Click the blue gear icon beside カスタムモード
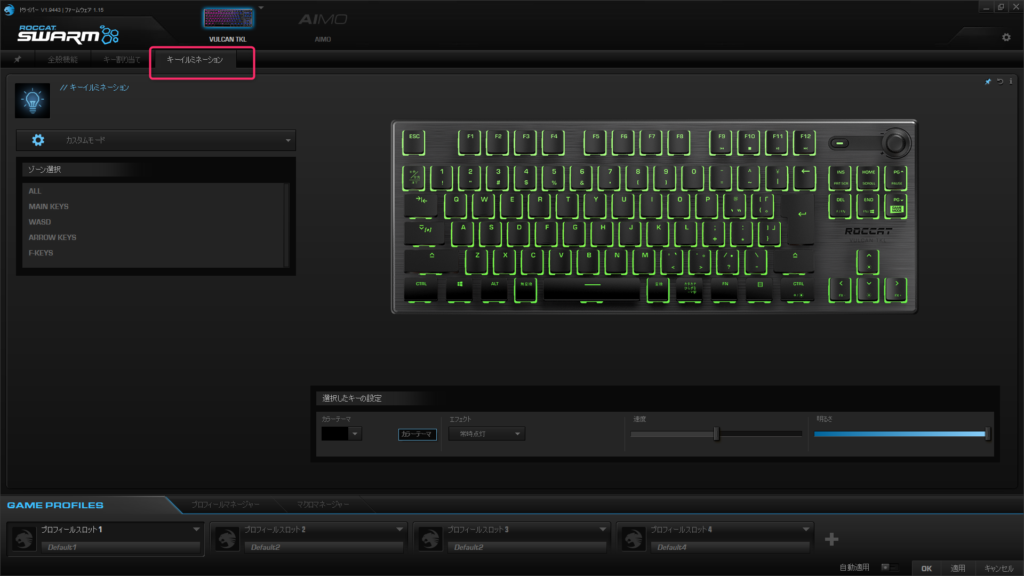 coord(38,140)
